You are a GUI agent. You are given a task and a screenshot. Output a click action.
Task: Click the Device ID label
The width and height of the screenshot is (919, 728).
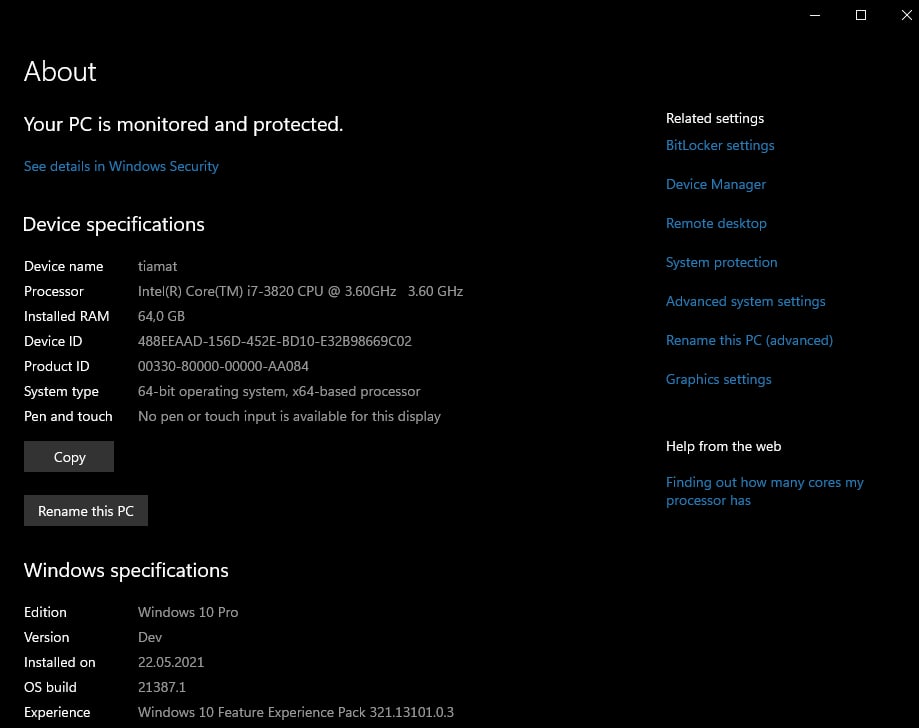tap(53, 341)
